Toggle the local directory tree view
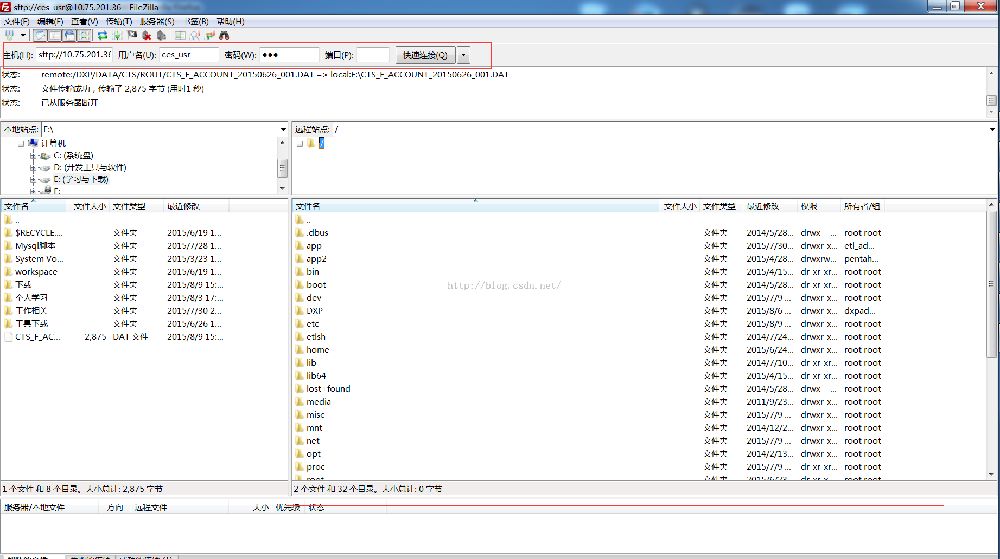 55,35
